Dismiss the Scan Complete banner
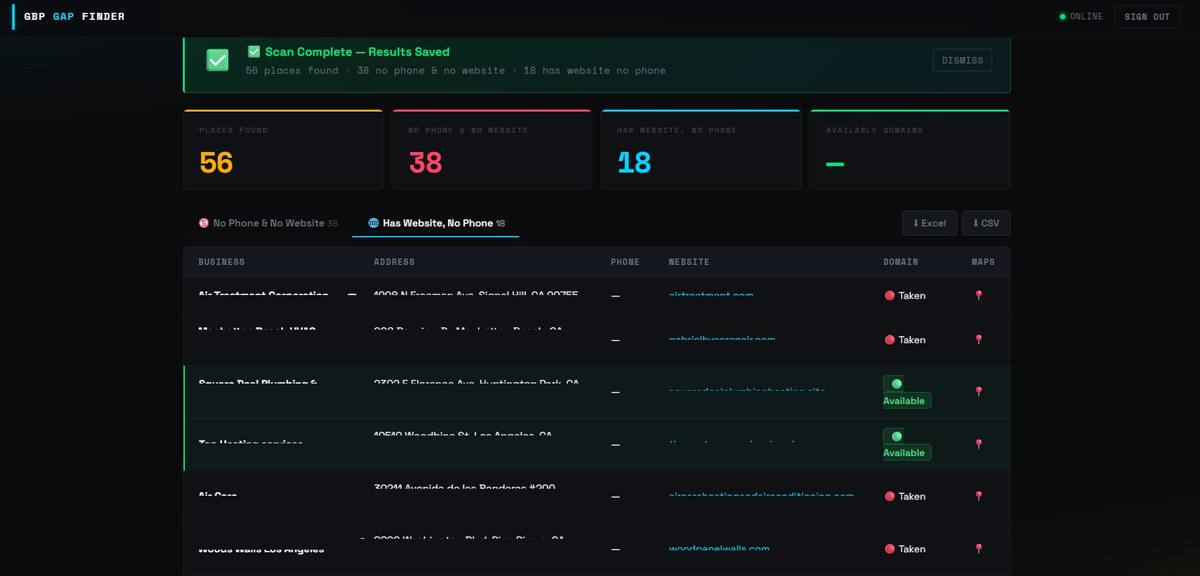The height and width of the screenshot is (576, 1200). coord(961,60)
